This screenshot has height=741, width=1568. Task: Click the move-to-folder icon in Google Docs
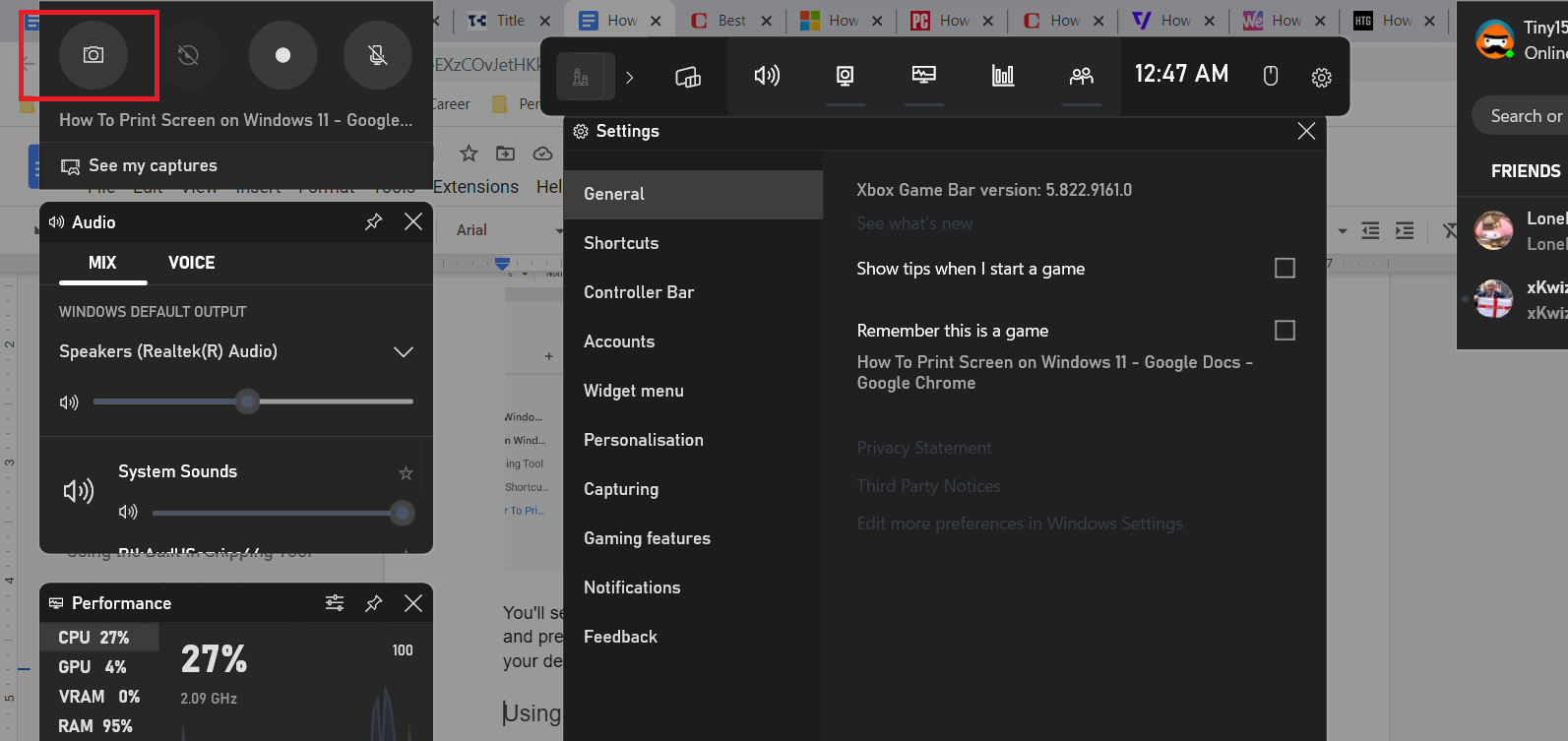[505, 154]
